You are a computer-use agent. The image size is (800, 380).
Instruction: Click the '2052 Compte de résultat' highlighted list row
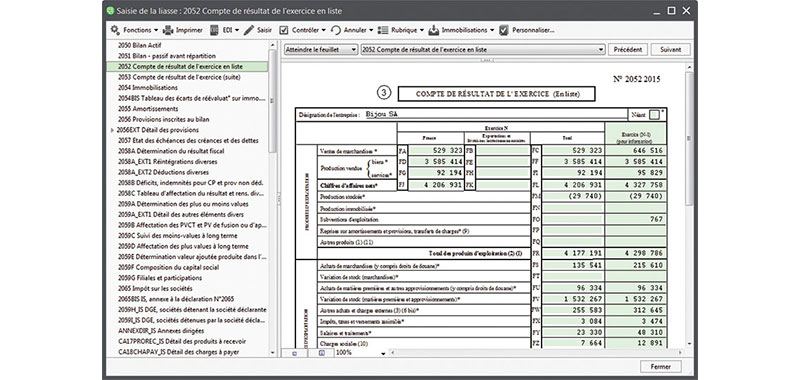(187, 66)
